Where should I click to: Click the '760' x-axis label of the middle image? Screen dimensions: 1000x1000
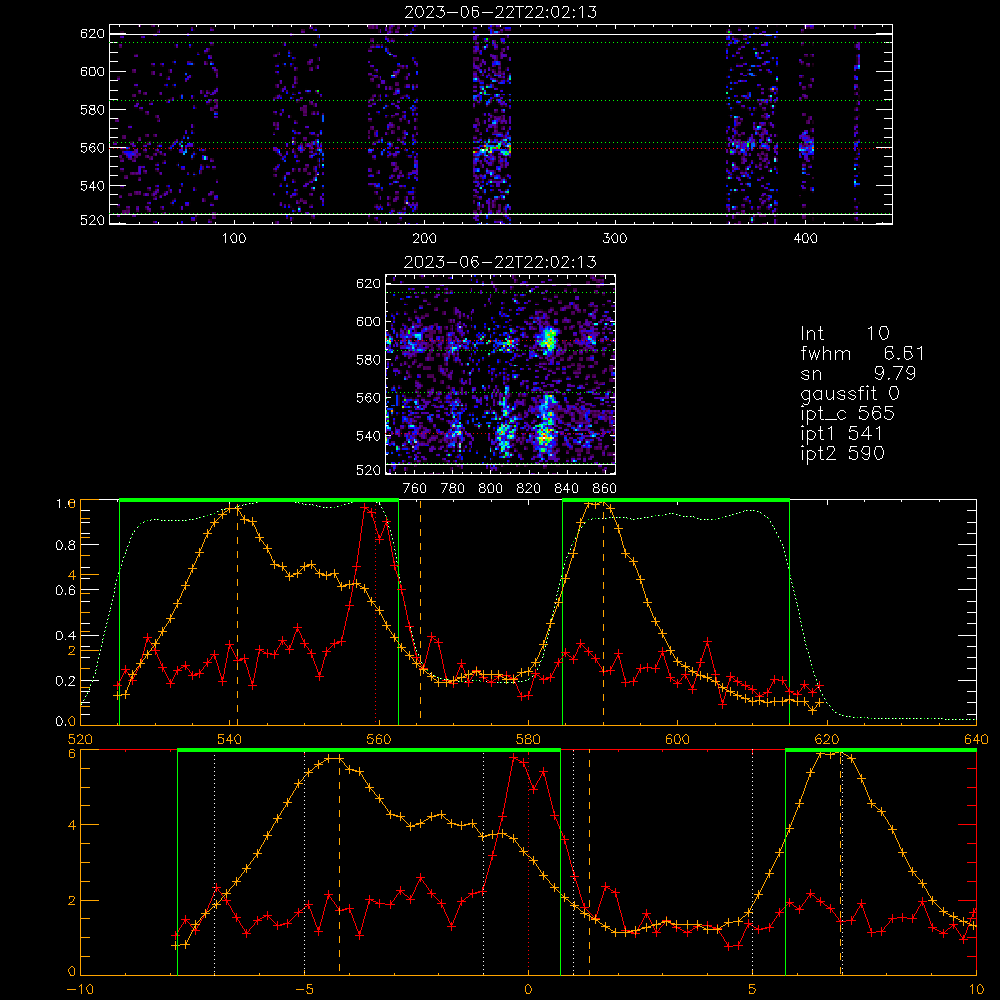pos(415,489)
